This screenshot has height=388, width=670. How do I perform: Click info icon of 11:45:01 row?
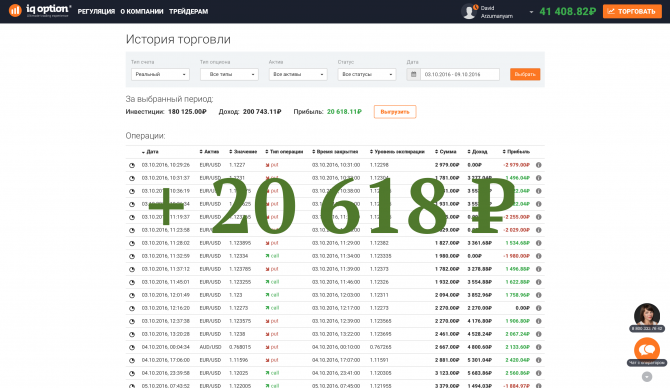tap(538, 282)
